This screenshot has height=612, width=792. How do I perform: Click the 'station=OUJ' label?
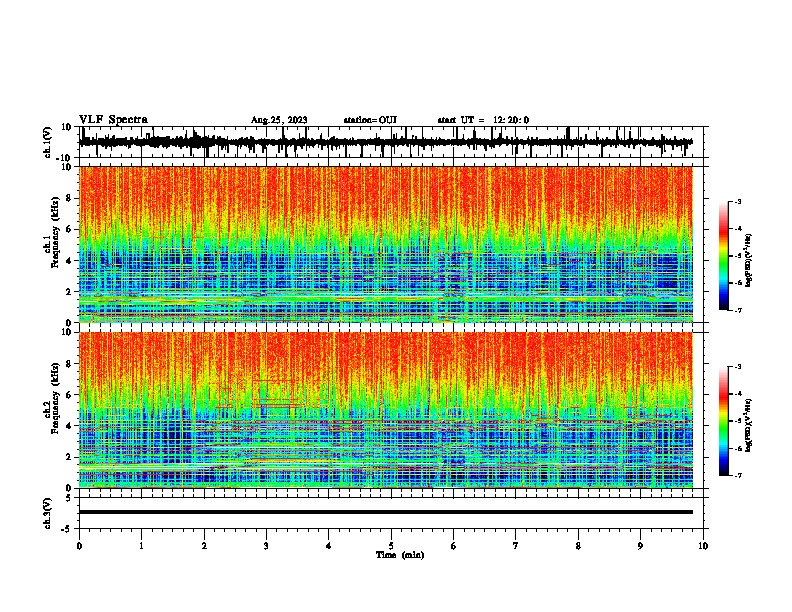(370, 120)
